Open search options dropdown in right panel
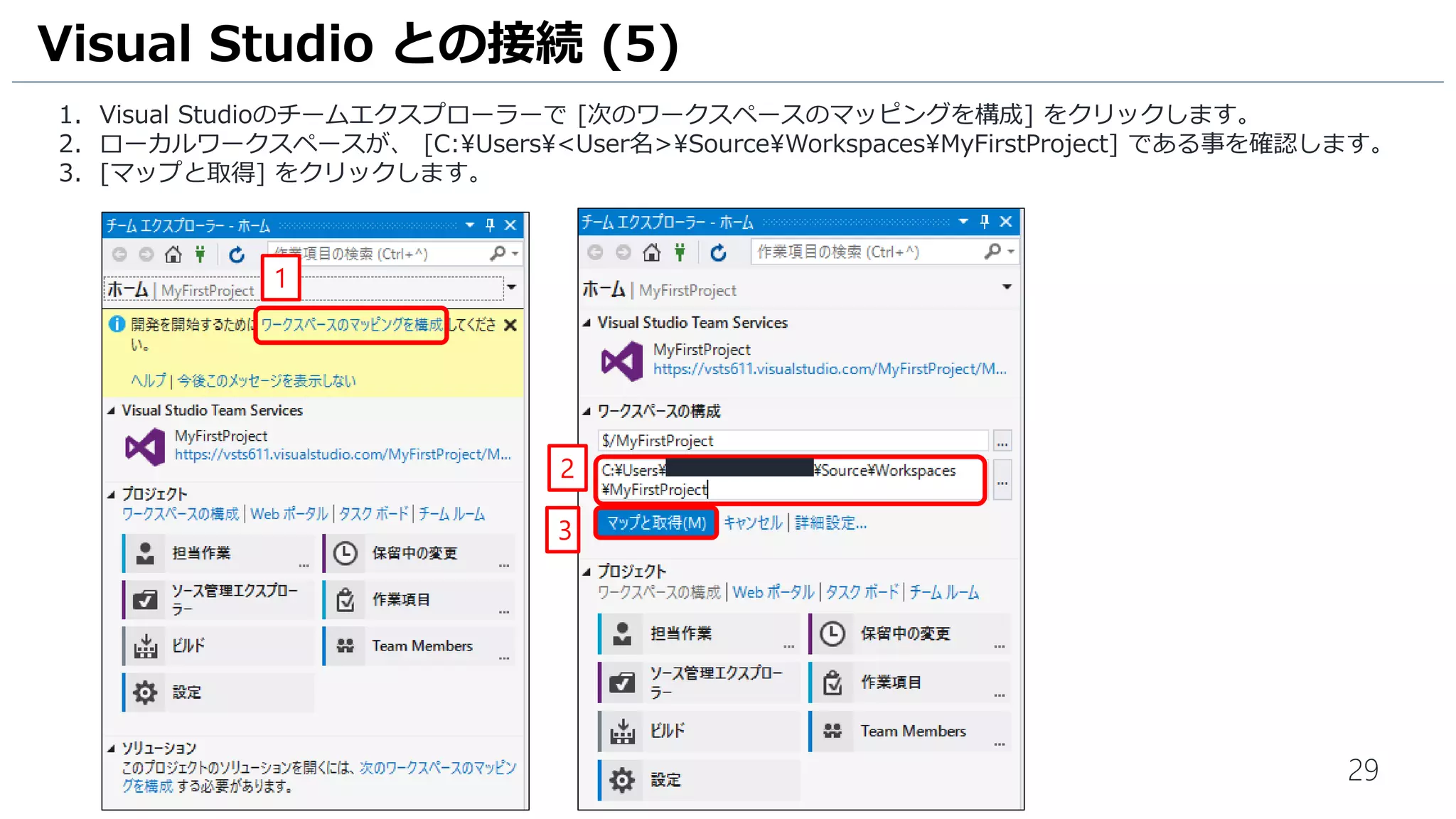The width and height of the screenshot is (1456, 819). click(x=1010, y=252)
